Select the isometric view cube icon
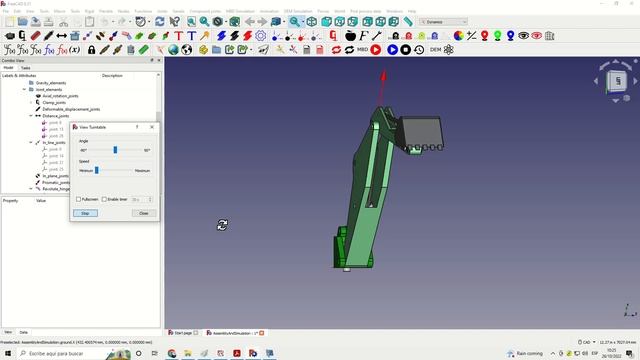 pos(312,22)
